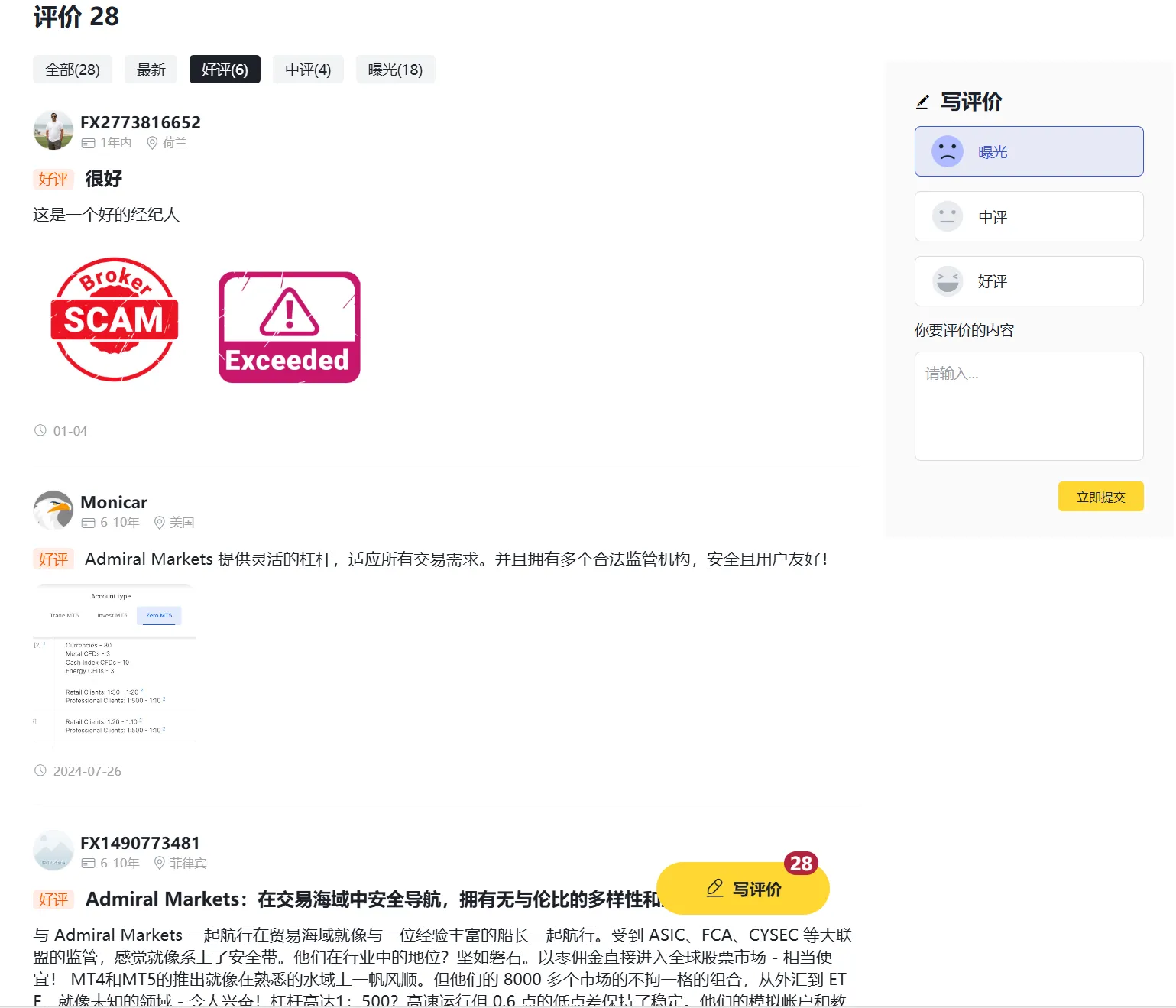Screen dimensions: 1176x1008
Task: Focus the 请输入 review text box
Action: coord(1029,406)
